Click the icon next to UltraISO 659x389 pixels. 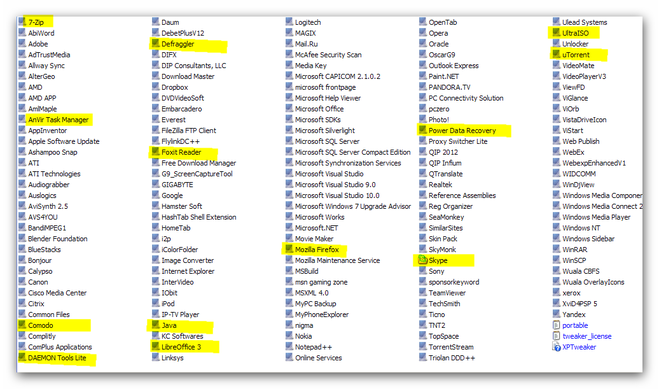click(556, 32)
